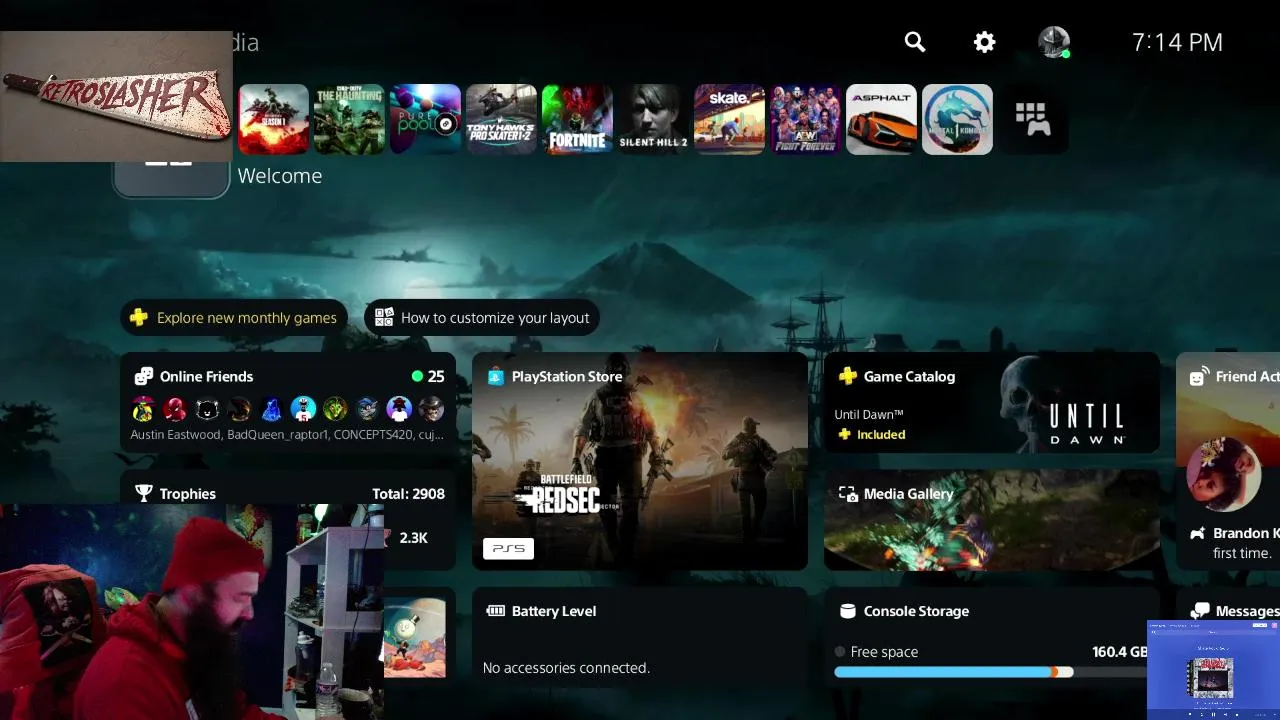Screen dimensions: 1280x720
Task: Click the Free space label
Action: [x=884, y=651]
